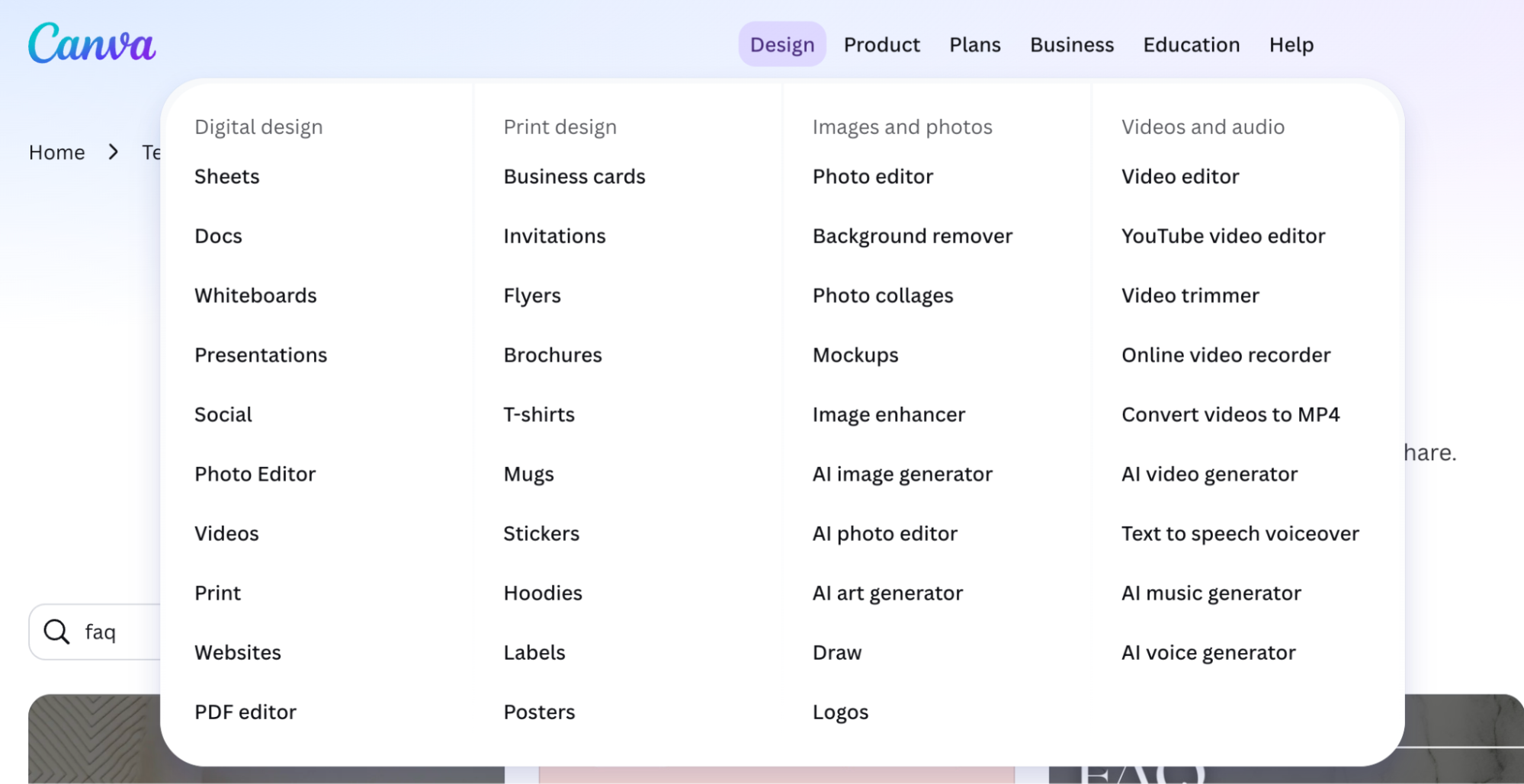
Task: Open Whiteboards link
Action: tap(256, 296)
